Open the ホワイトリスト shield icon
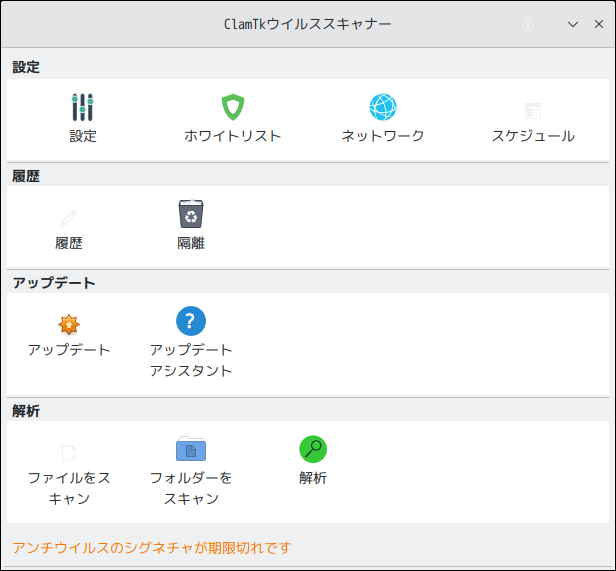 tap(233, 107)
